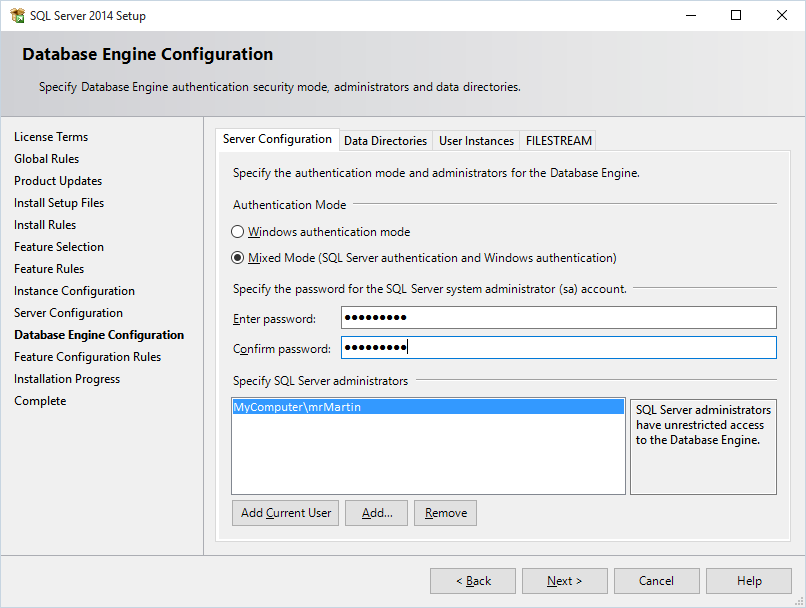Image resolution: width=806 pixels, height=608 pixels.
Task: Open the Data Directories tab
Action: [386, 141]
